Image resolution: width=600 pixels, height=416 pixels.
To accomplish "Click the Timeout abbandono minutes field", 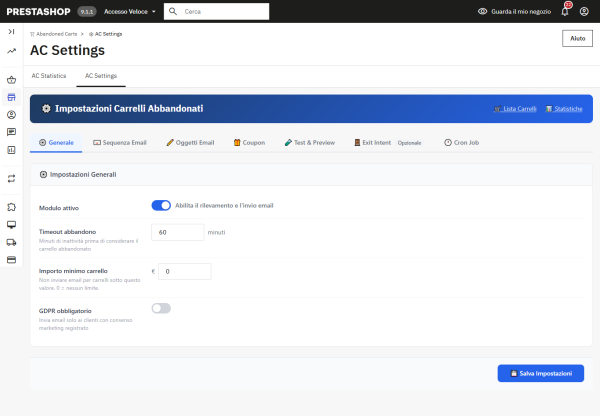I will pos(178,232).
